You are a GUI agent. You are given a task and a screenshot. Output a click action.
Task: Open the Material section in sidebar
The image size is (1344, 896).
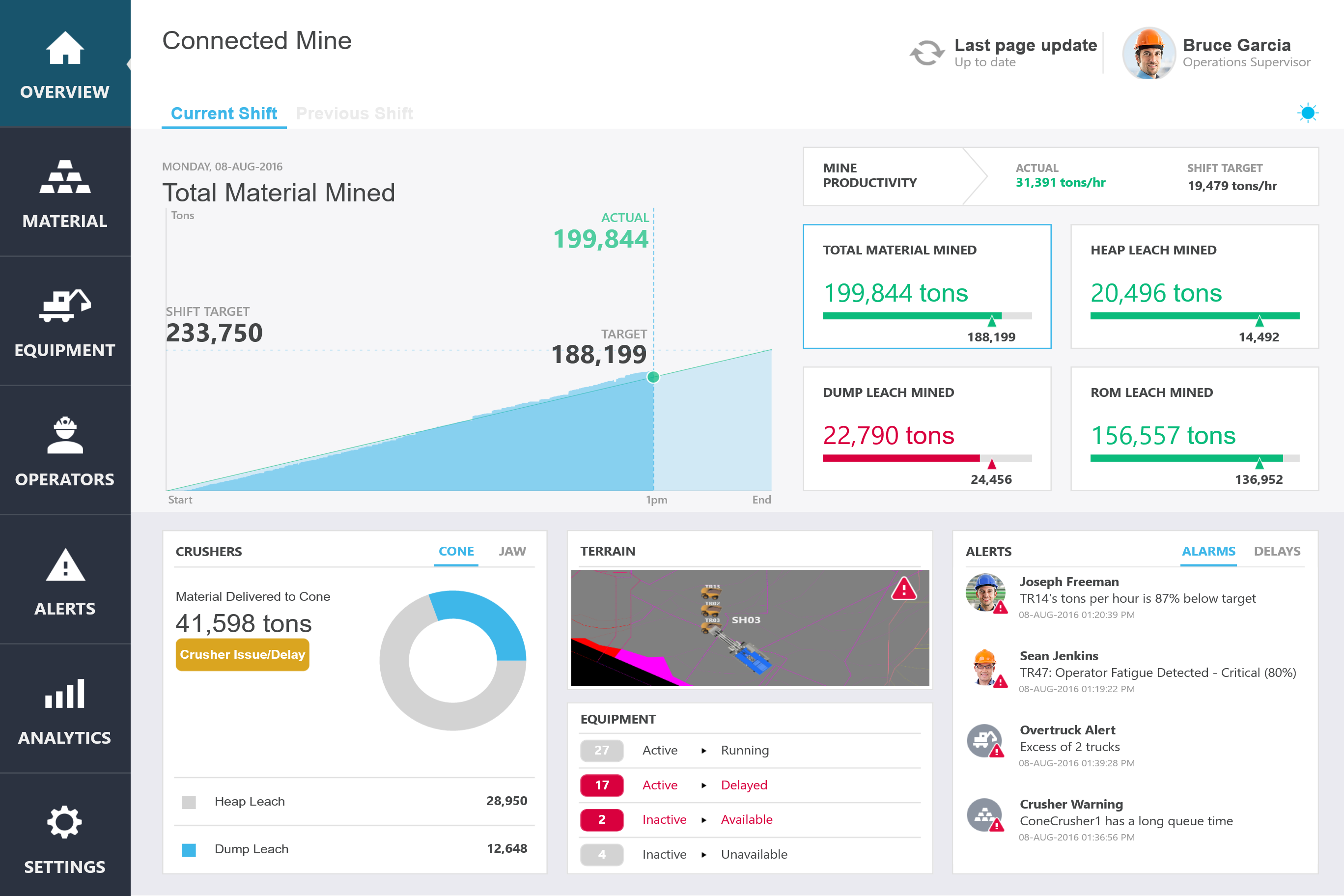pos(64,177)
